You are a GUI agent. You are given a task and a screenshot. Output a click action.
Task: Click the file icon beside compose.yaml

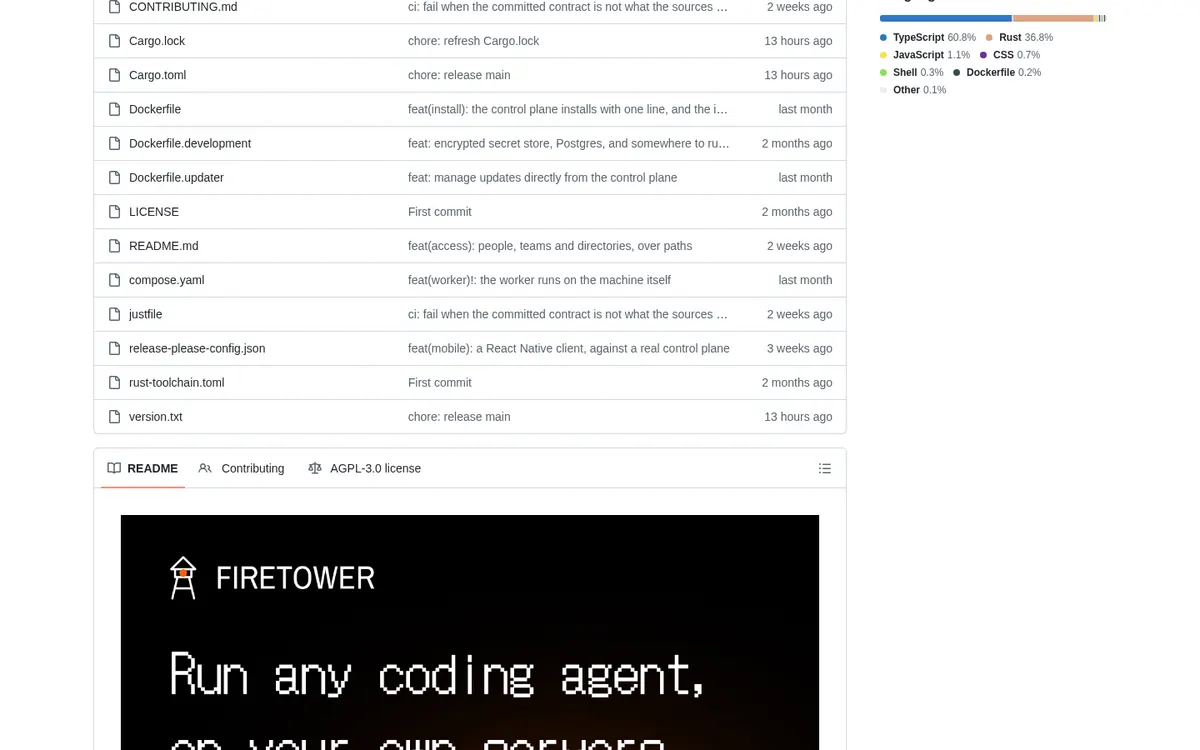tap(115, 280)
